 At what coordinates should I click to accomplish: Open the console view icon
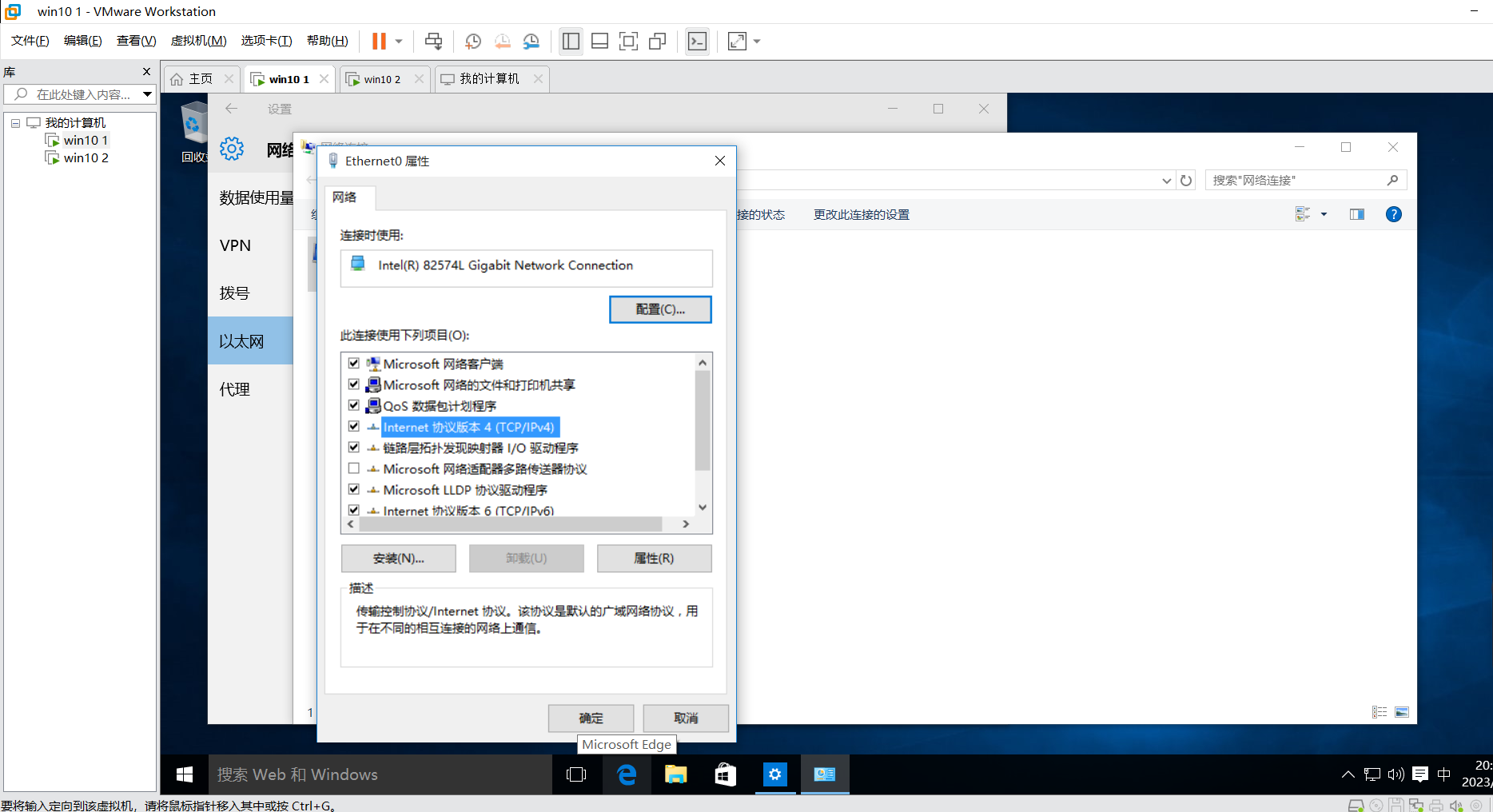pyautogui.click(x=697, y=41)
